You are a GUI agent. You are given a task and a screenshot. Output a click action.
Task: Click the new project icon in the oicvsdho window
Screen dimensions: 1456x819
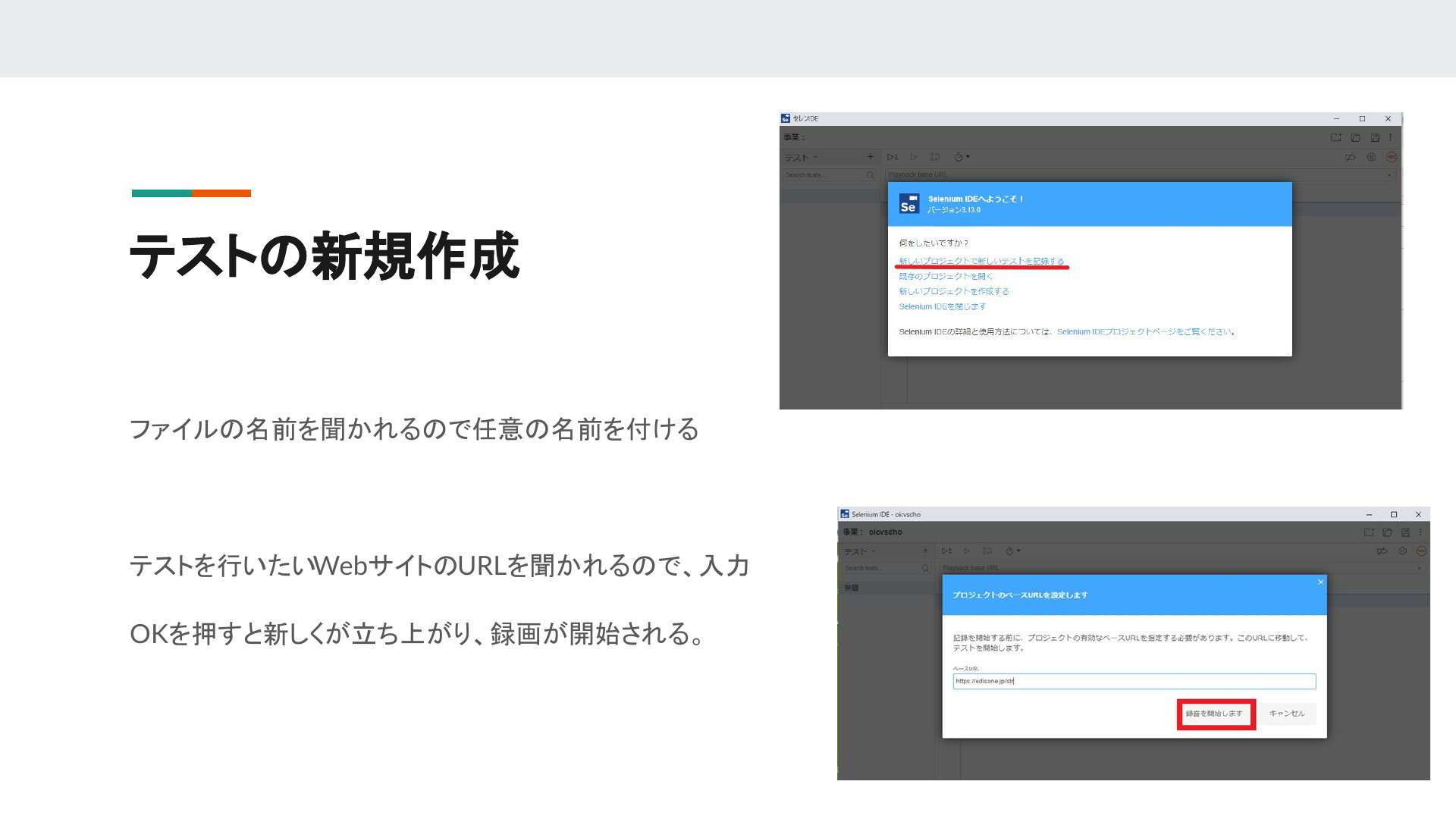tap(1369, 532)
